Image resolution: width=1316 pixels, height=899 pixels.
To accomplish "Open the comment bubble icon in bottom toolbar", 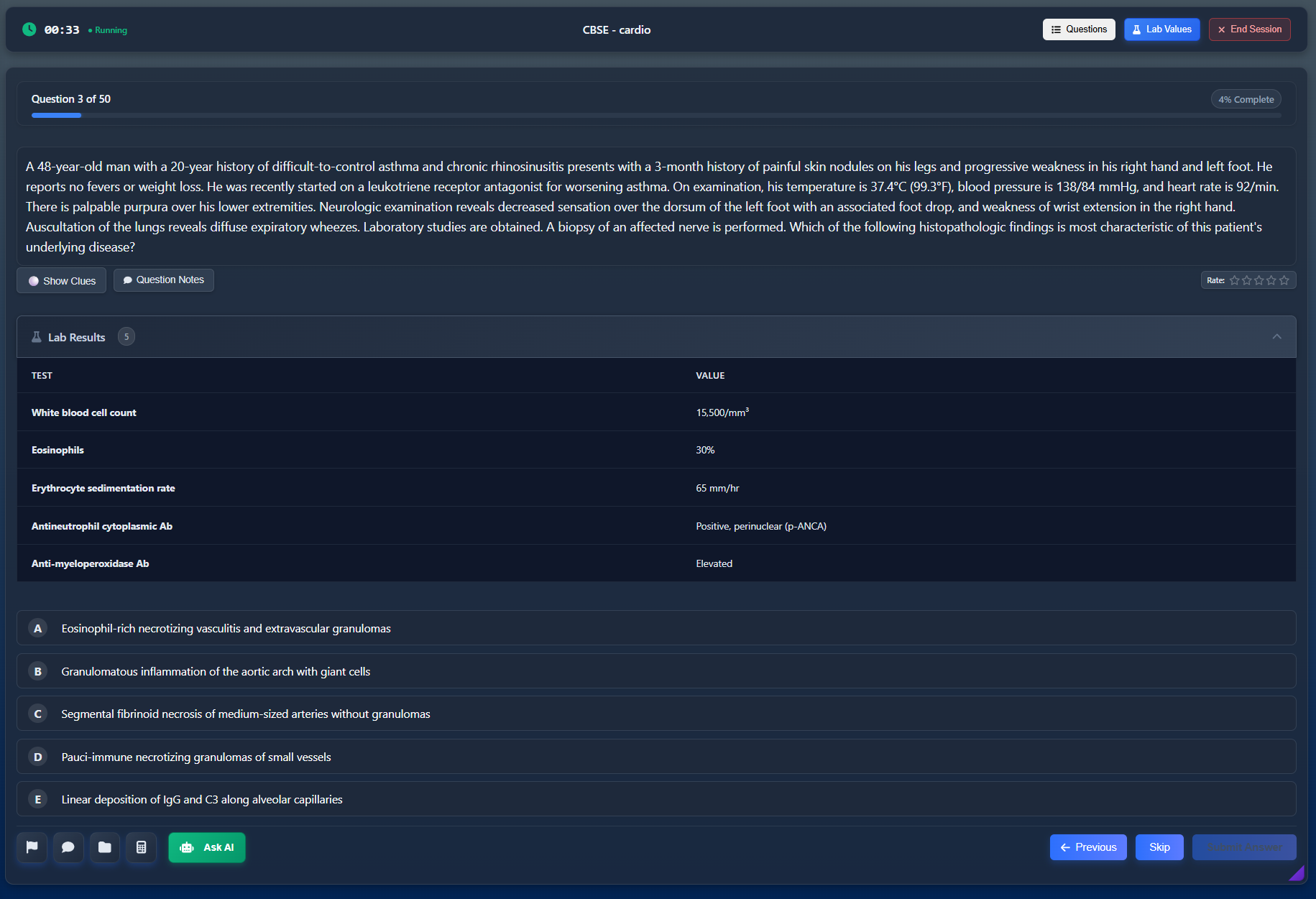I will (x=68, y=847).
